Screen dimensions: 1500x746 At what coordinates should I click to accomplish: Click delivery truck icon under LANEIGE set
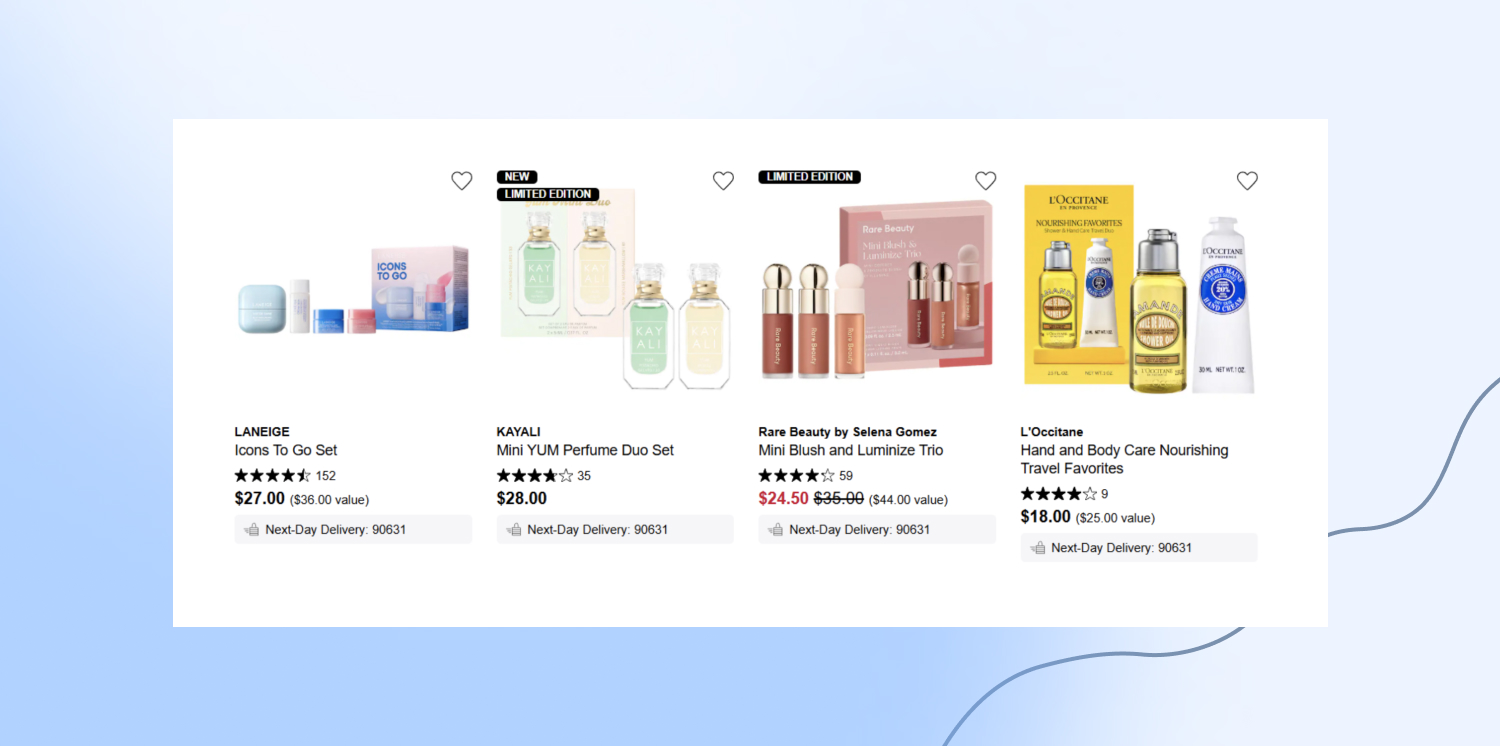251,530
